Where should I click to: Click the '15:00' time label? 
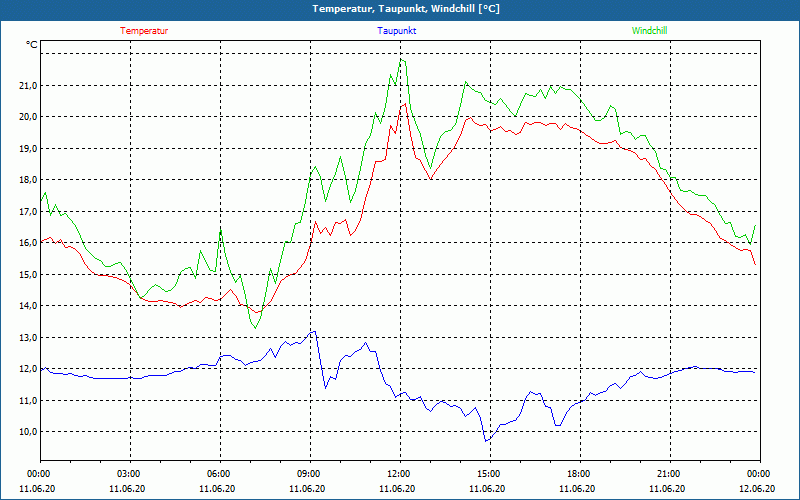pyautogui.click(x=490, y=474)
